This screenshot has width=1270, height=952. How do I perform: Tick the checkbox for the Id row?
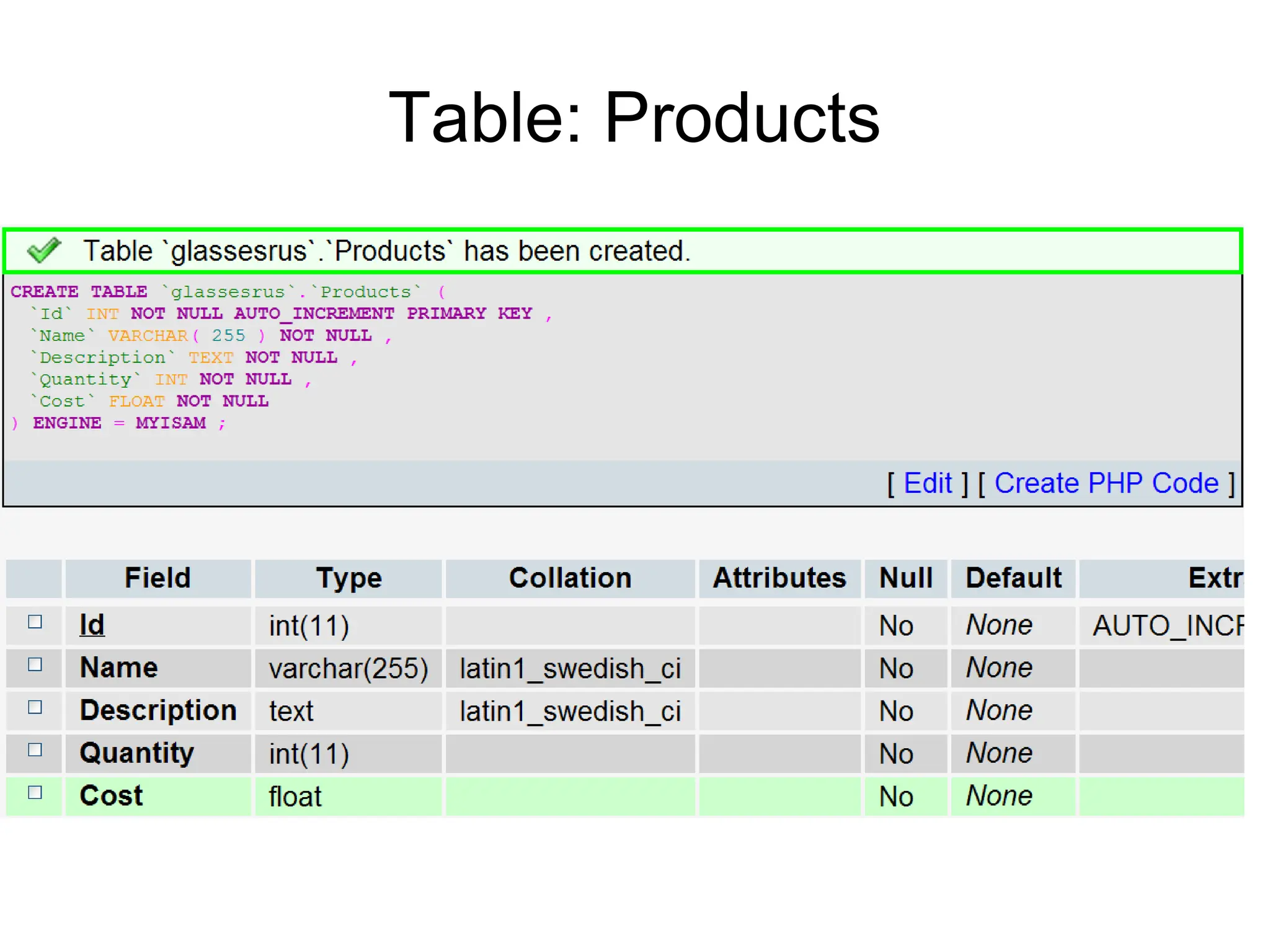point(35,622)
